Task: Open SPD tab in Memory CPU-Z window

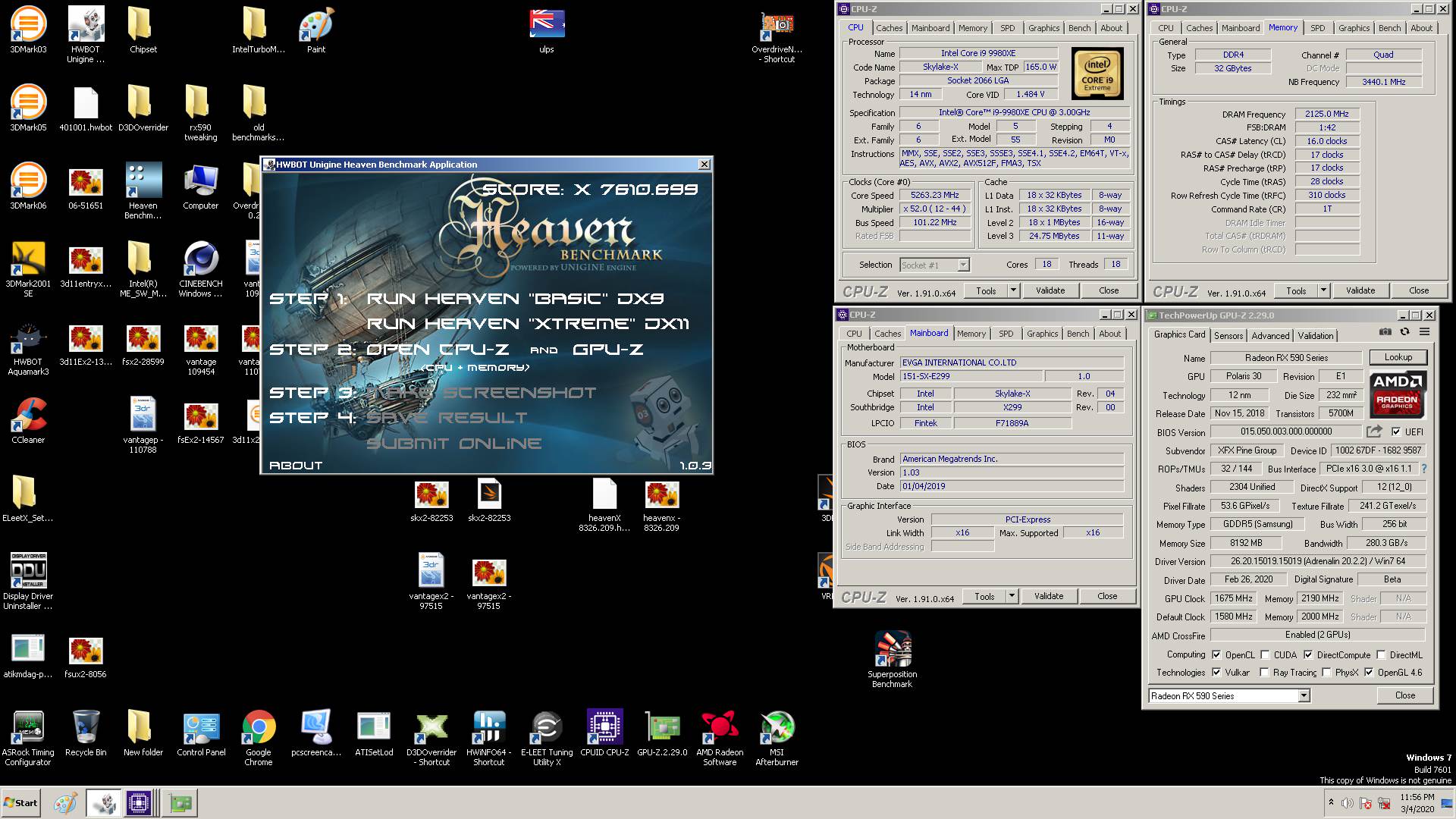Action: point(1318,28)
